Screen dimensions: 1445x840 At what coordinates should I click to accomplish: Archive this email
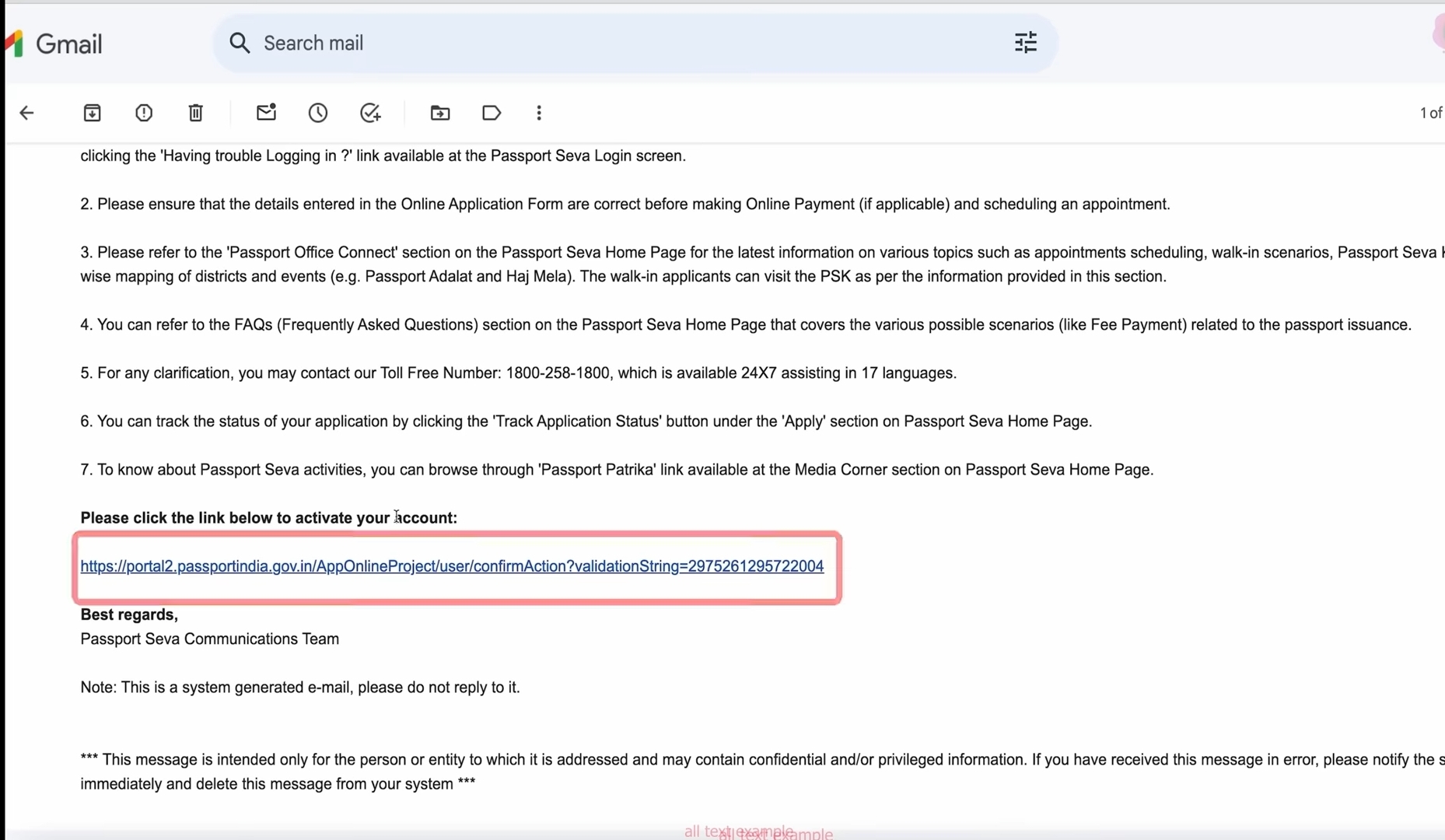93,114
